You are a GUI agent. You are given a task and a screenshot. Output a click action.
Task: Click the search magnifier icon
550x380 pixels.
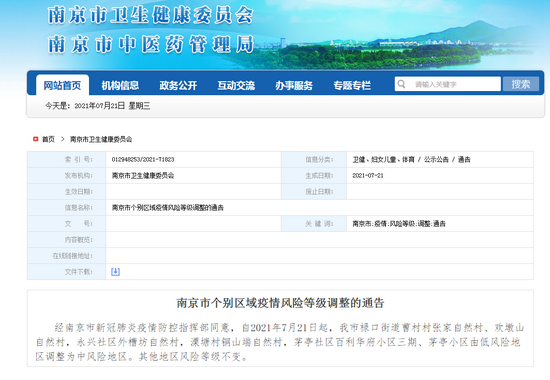click(x=401, y=84)
